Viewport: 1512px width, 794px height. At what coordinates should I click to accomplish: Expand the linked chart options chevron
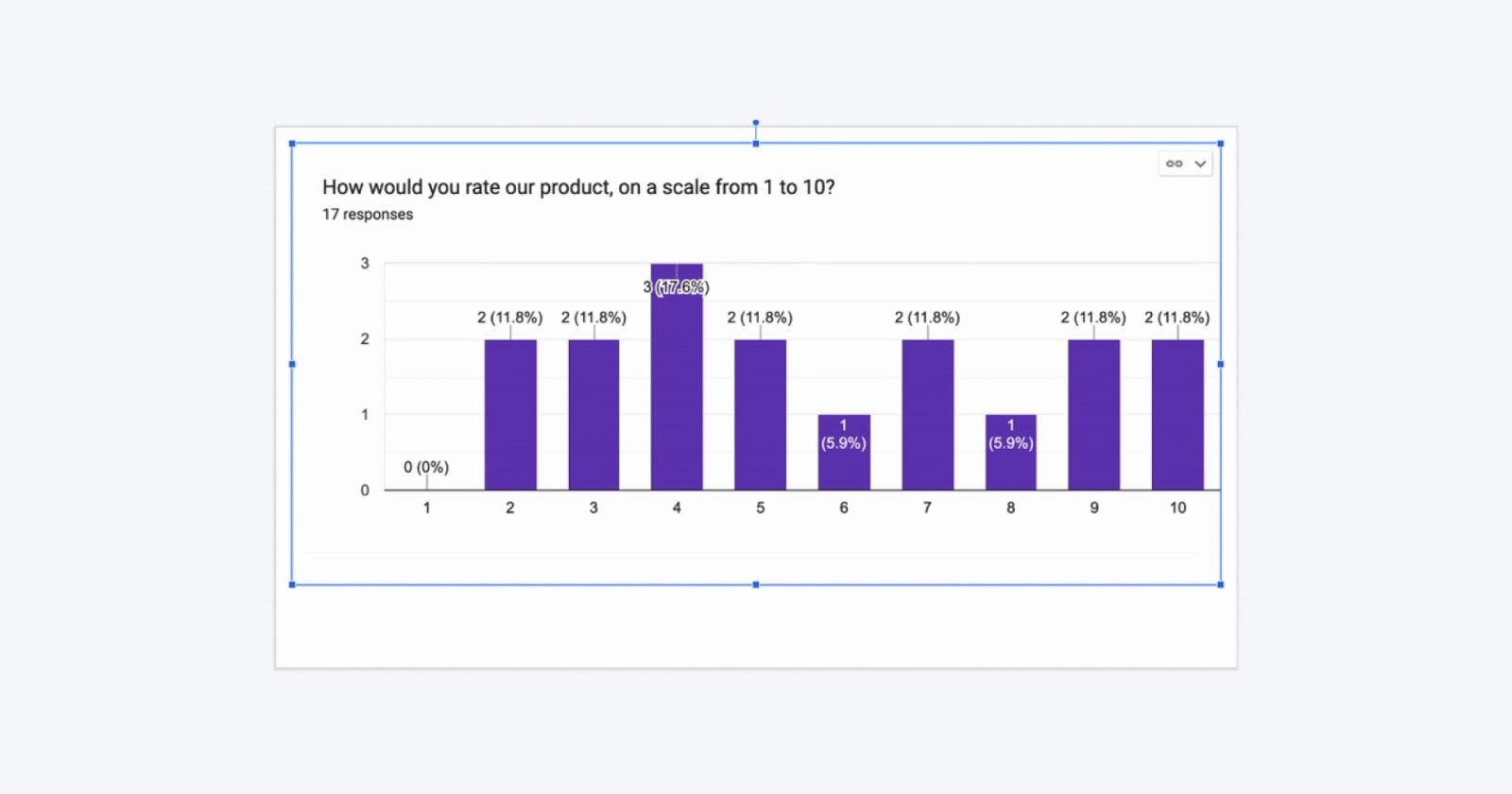pos(1200,164)
